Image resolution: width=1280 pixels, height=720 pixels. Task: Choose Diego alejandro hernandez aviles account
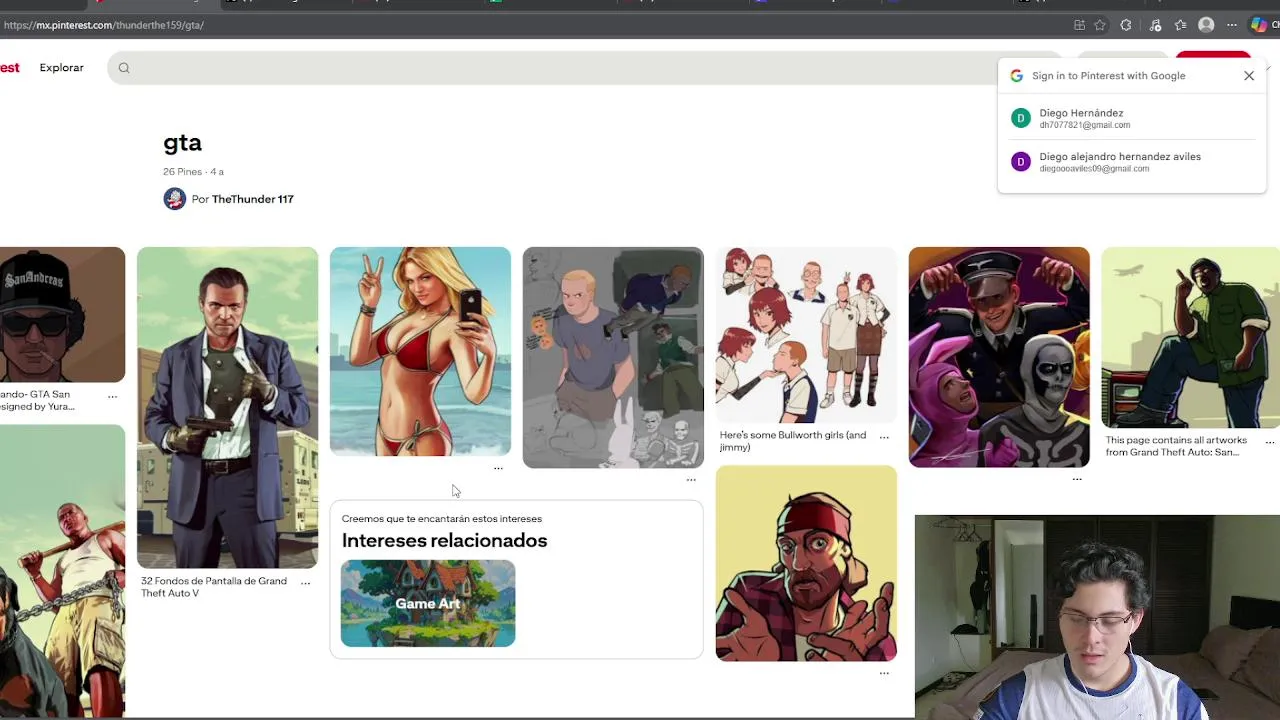coord(1132,162)
